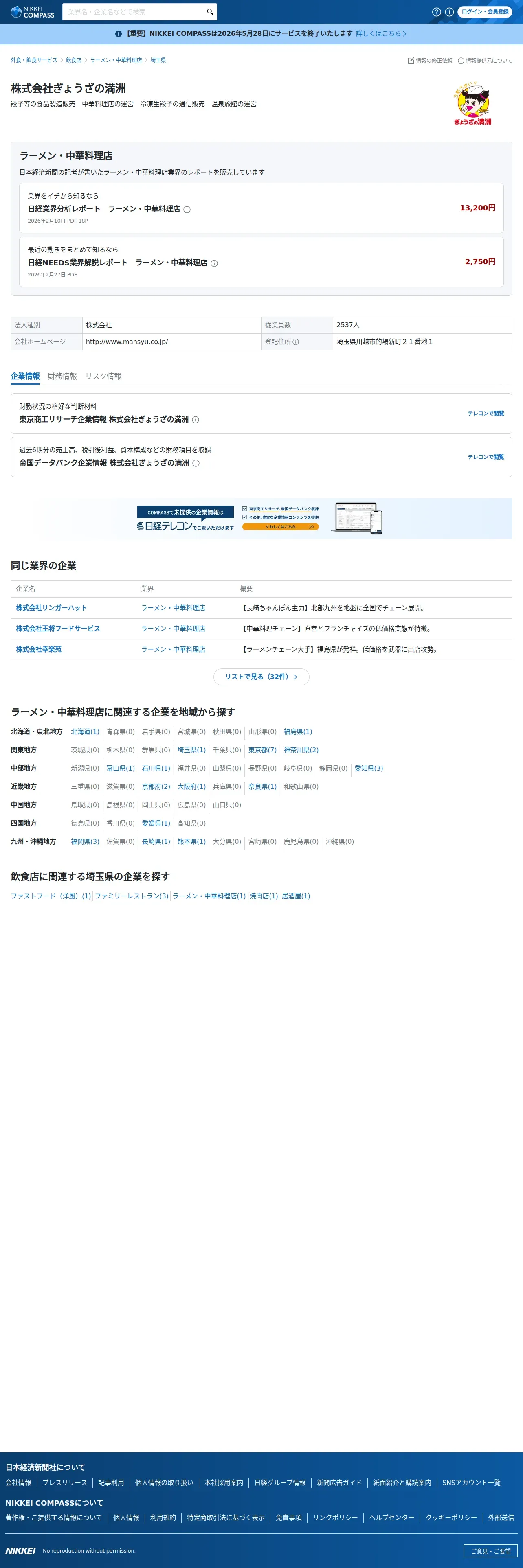Screen dimensions: 523x1568
Task: Expand リストで見る（32件）list button
Action: coord(261,677)
